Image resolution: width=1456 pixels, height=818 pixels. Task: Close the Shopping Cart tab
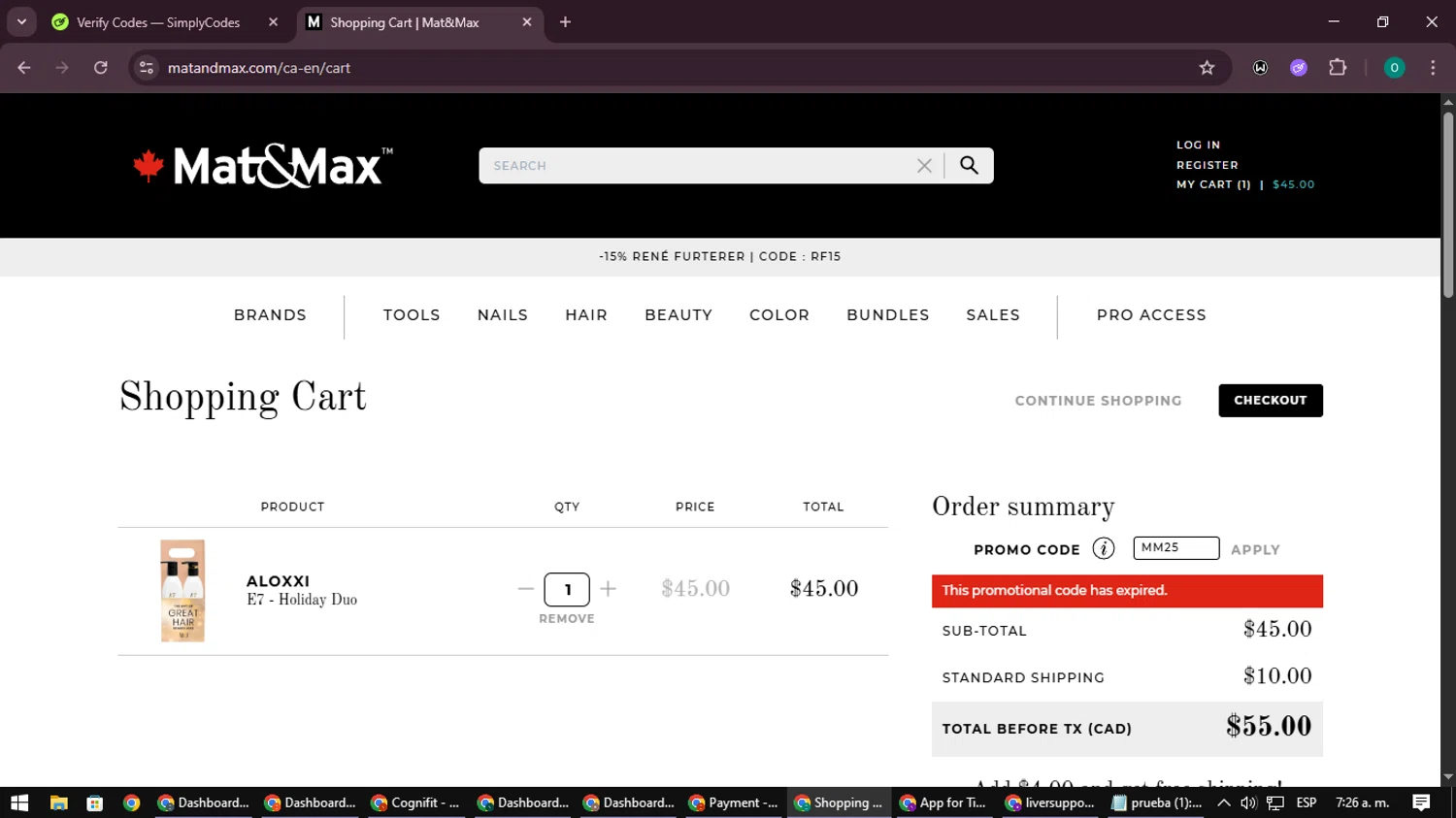coord(527,22)
